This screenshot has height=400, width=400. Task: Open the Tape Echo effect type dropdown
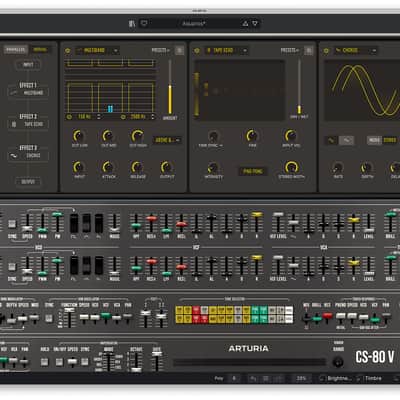[226, 51]
